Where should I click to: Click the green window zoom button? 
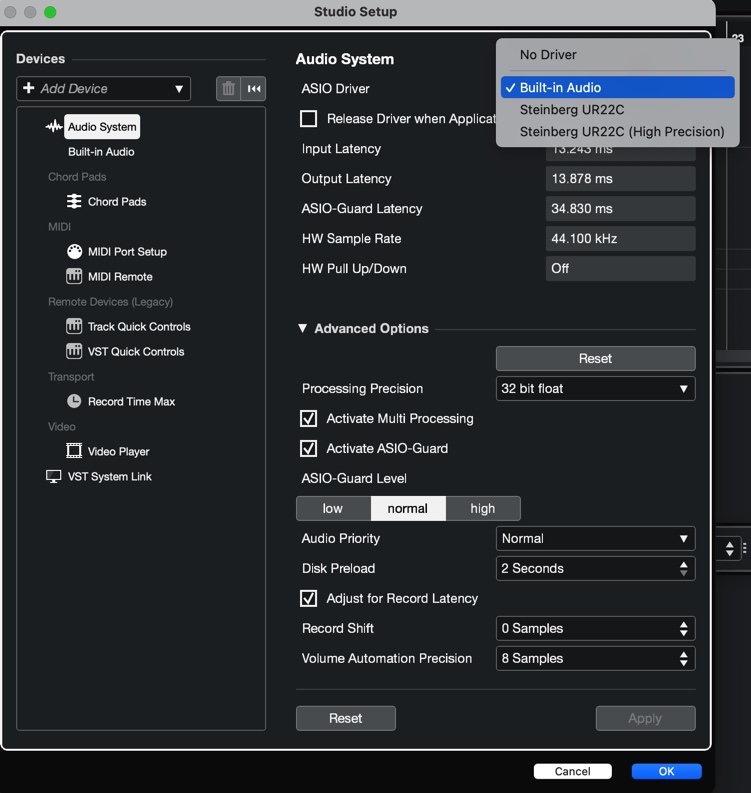click(50, 12)
